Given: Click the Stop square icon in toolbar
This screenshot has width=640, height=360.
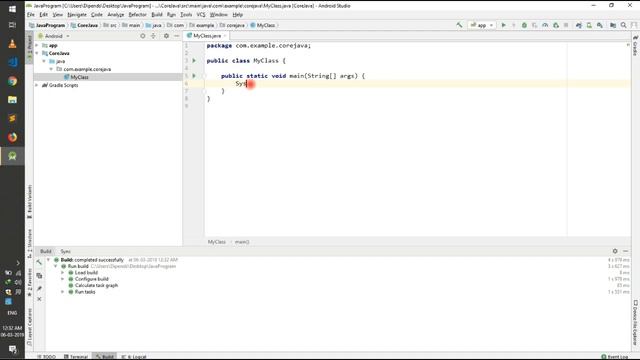Looking at the screenshot, I should pyautogui.click(x=566, y=25).
